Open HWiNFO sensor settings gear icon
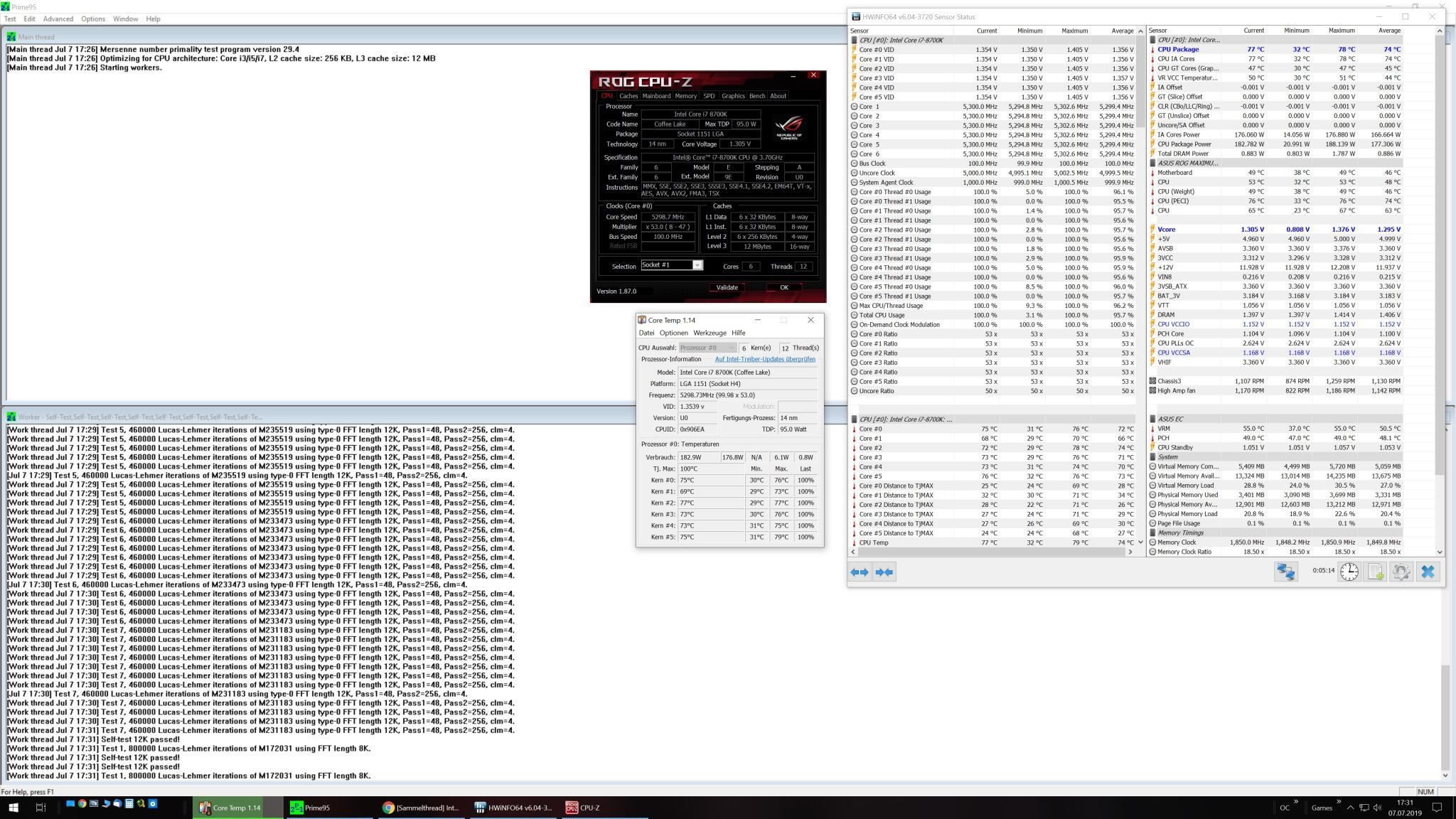This screenshot has width=1456, height=819. click(1401, 572)
